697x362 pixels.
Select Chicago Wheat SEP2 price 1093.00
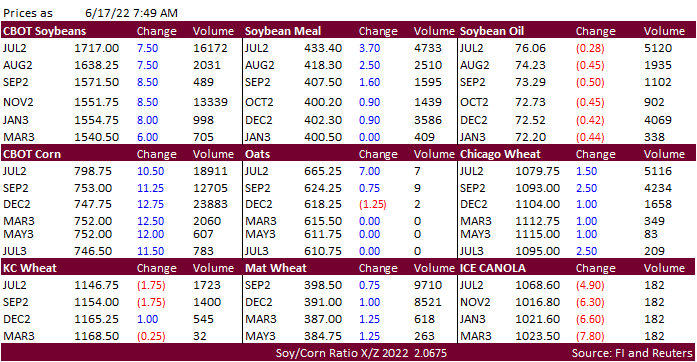[x=537, y=188]
